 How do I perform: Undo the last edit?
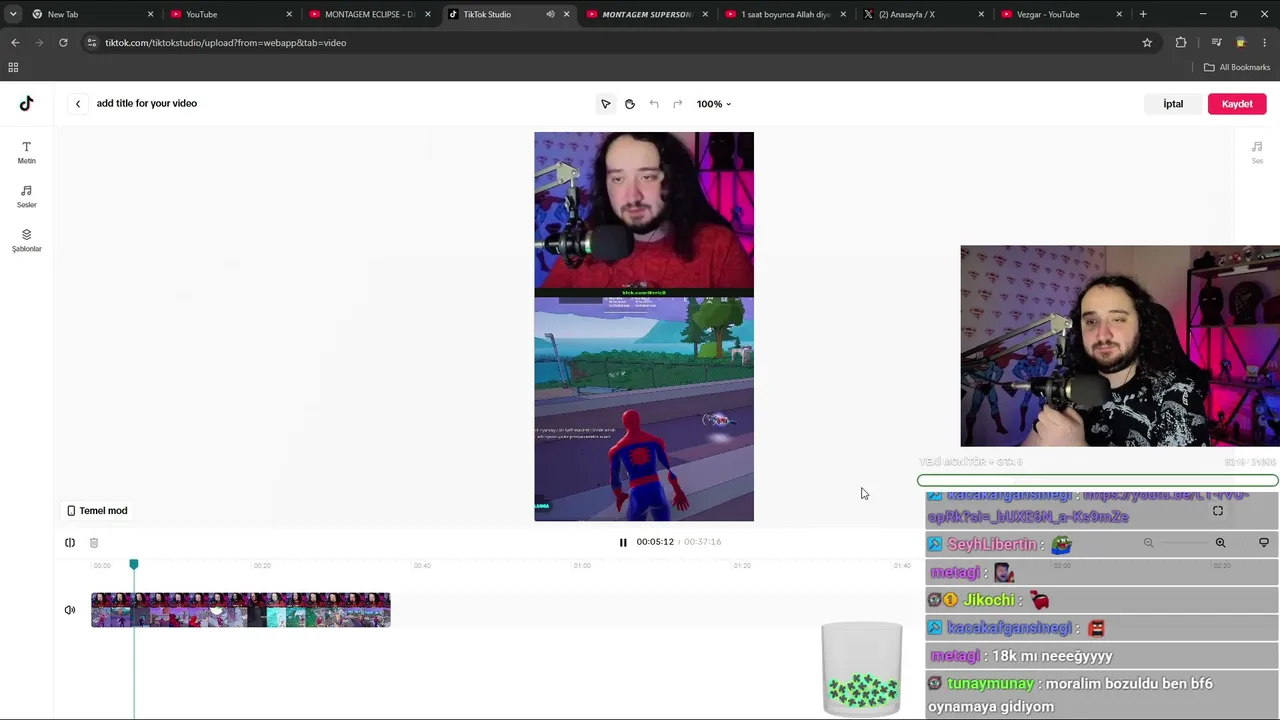653,104
